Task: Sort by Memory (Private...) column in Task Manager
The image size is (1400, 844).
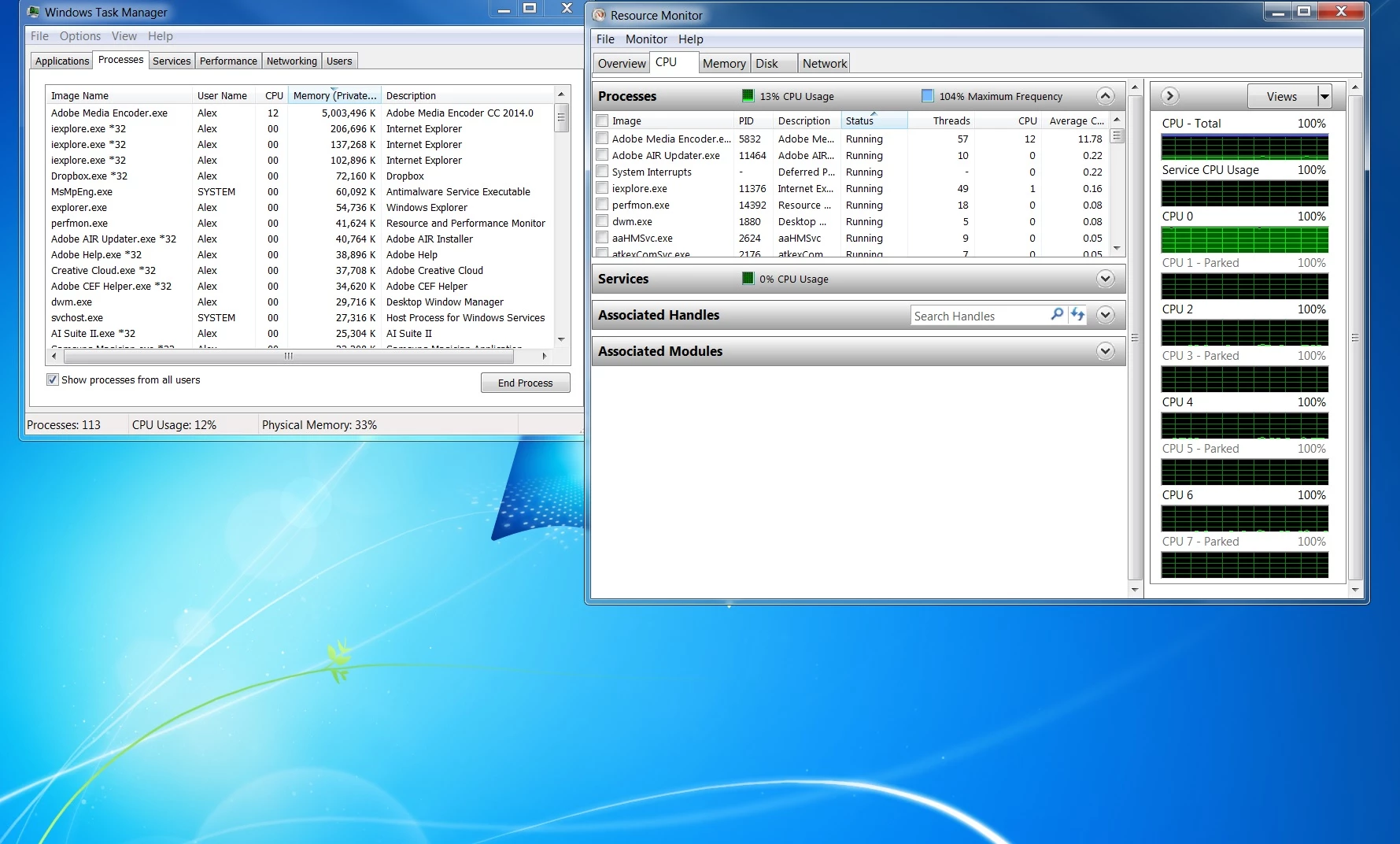Action: pyautogui.click(x=334, y=95)
